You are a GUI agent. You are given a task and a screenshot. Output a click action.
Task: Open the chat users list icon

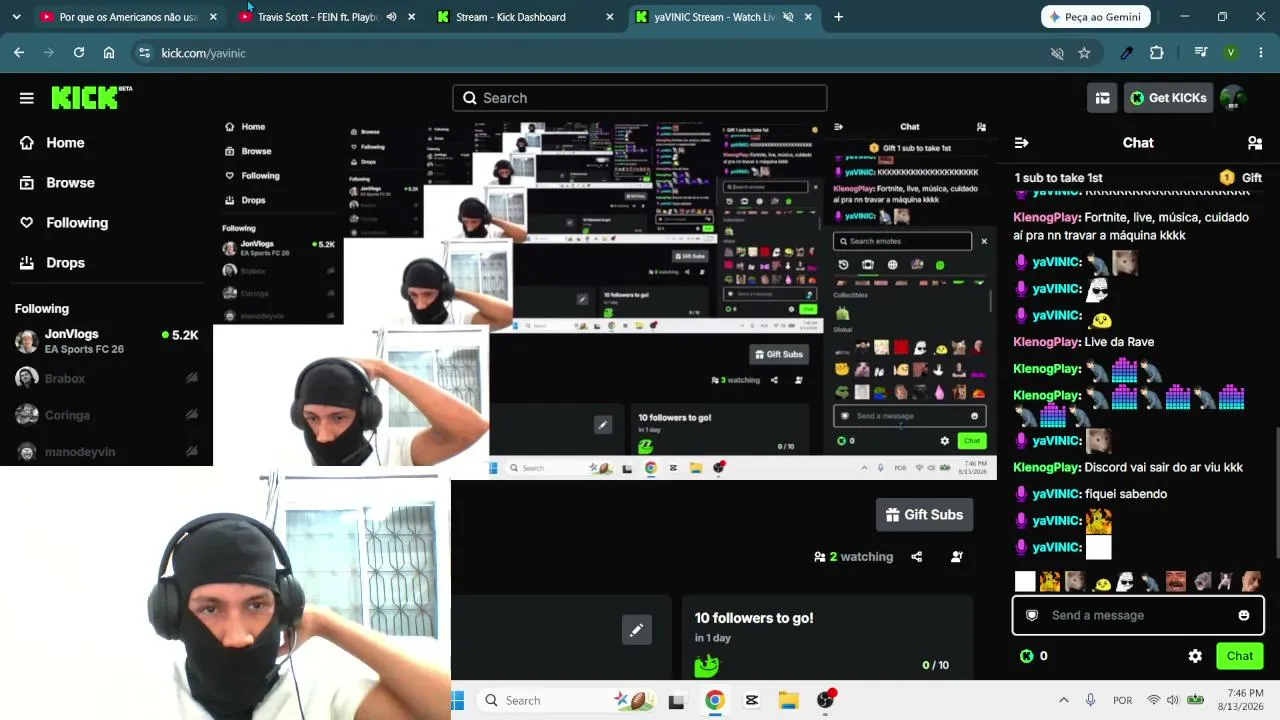(1255, 143)
